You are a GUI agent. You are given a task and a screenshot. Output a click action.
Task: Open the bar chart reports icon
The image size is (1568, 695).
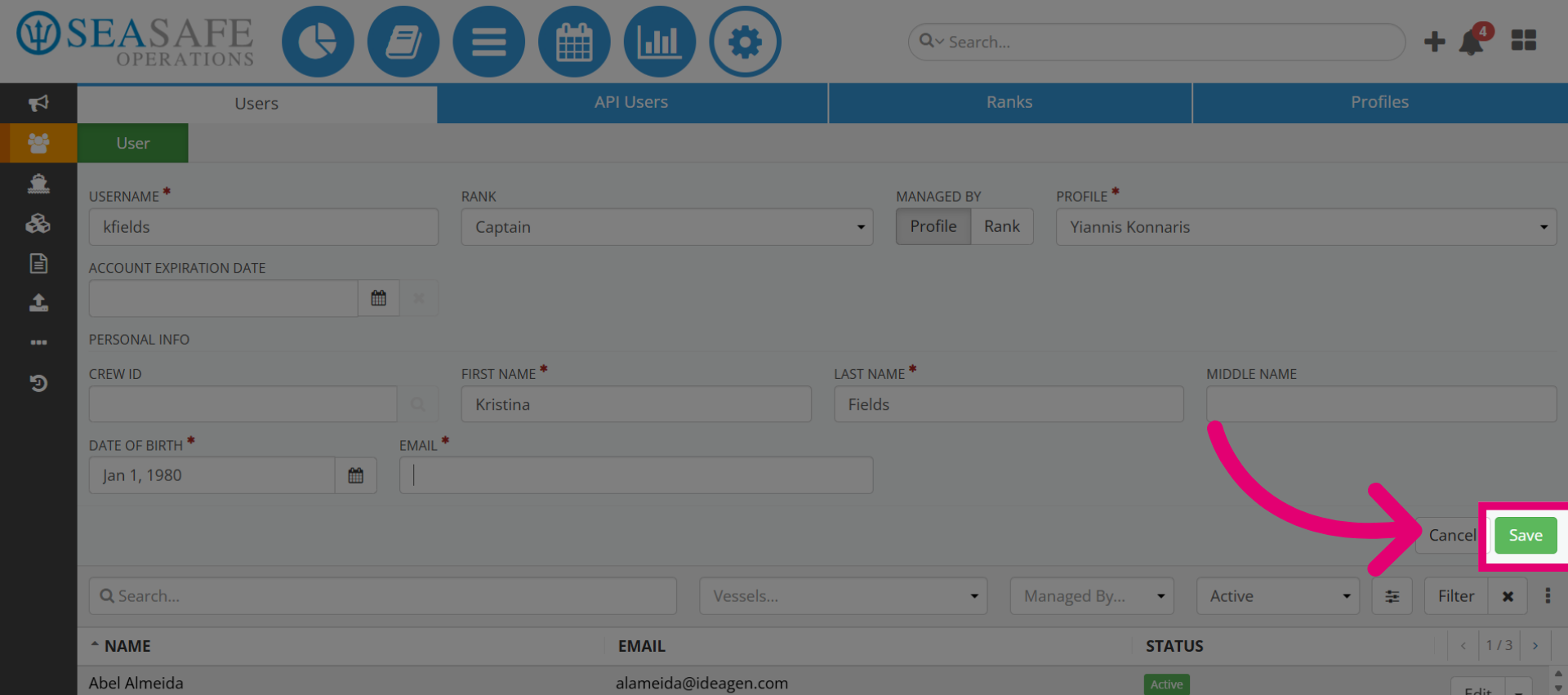pyautogui.click(x=660, y=42)
